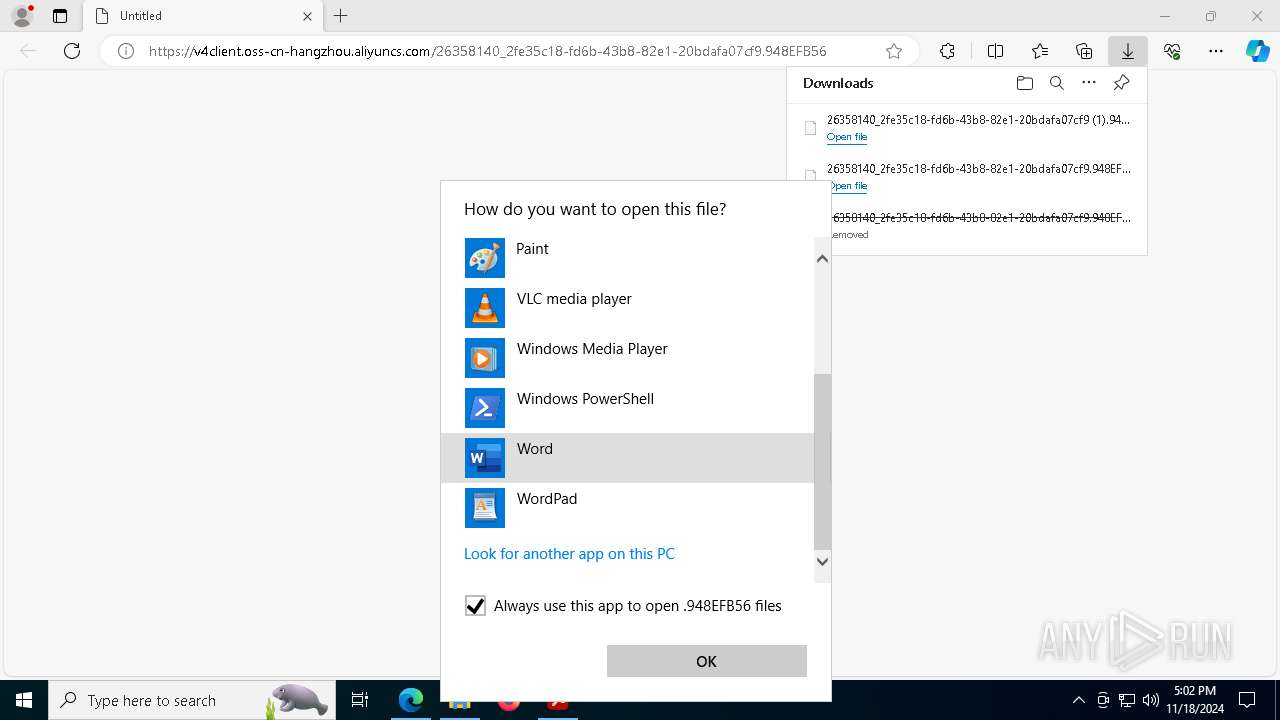1280x720 pixels.
Task: Click the address bar URL
Action: [x=487, y=51]
